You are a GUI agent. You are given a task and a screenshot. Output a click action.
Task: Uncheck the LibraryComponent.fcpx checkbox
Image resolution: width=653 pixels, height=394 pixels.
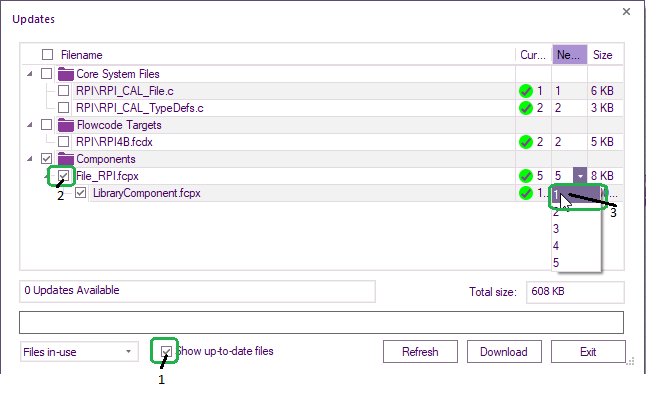pos(80,193)
